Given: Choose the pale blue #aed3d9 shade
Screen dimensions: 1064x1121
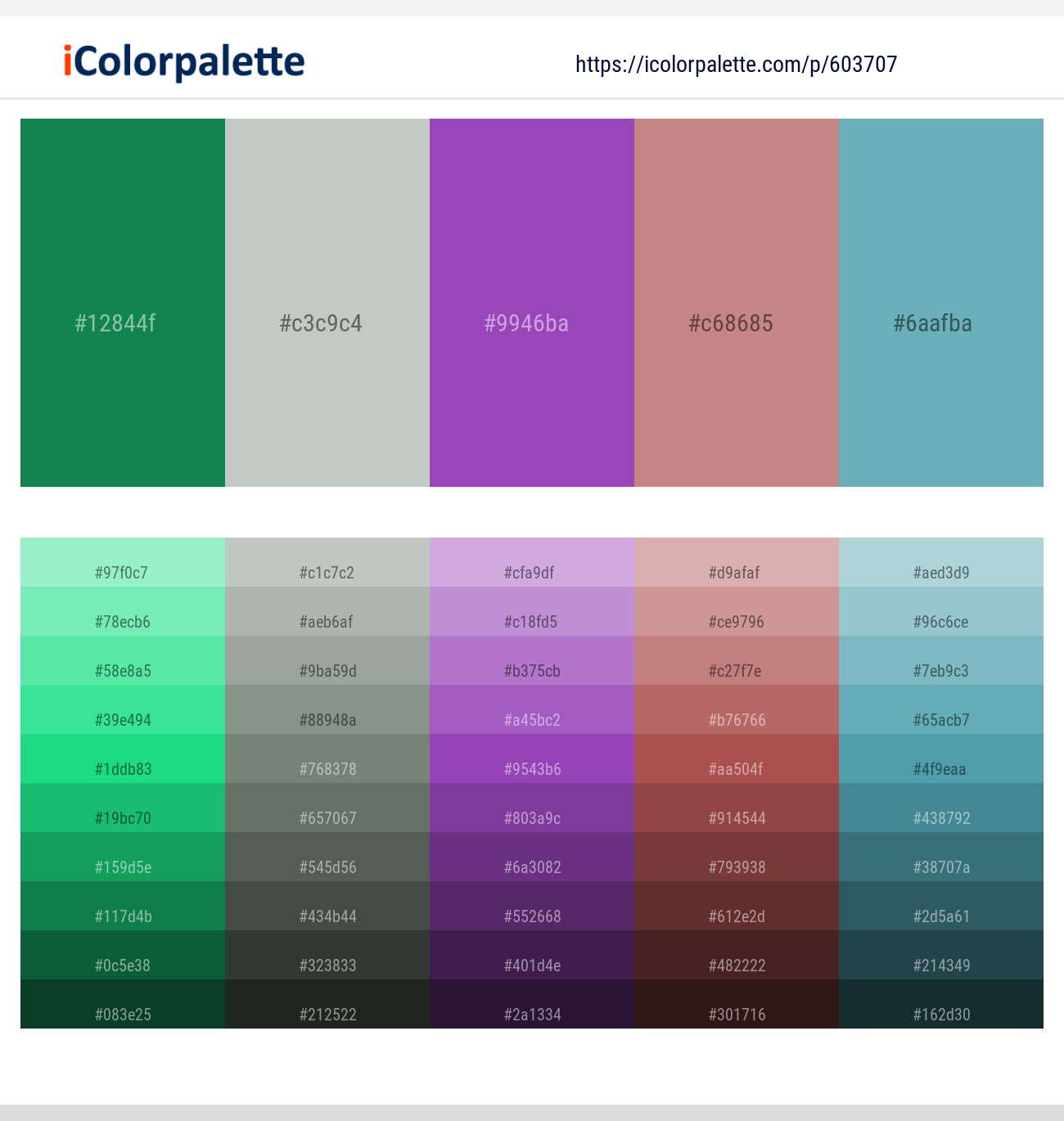Looking at the screenshot, I should click(941, 563).
